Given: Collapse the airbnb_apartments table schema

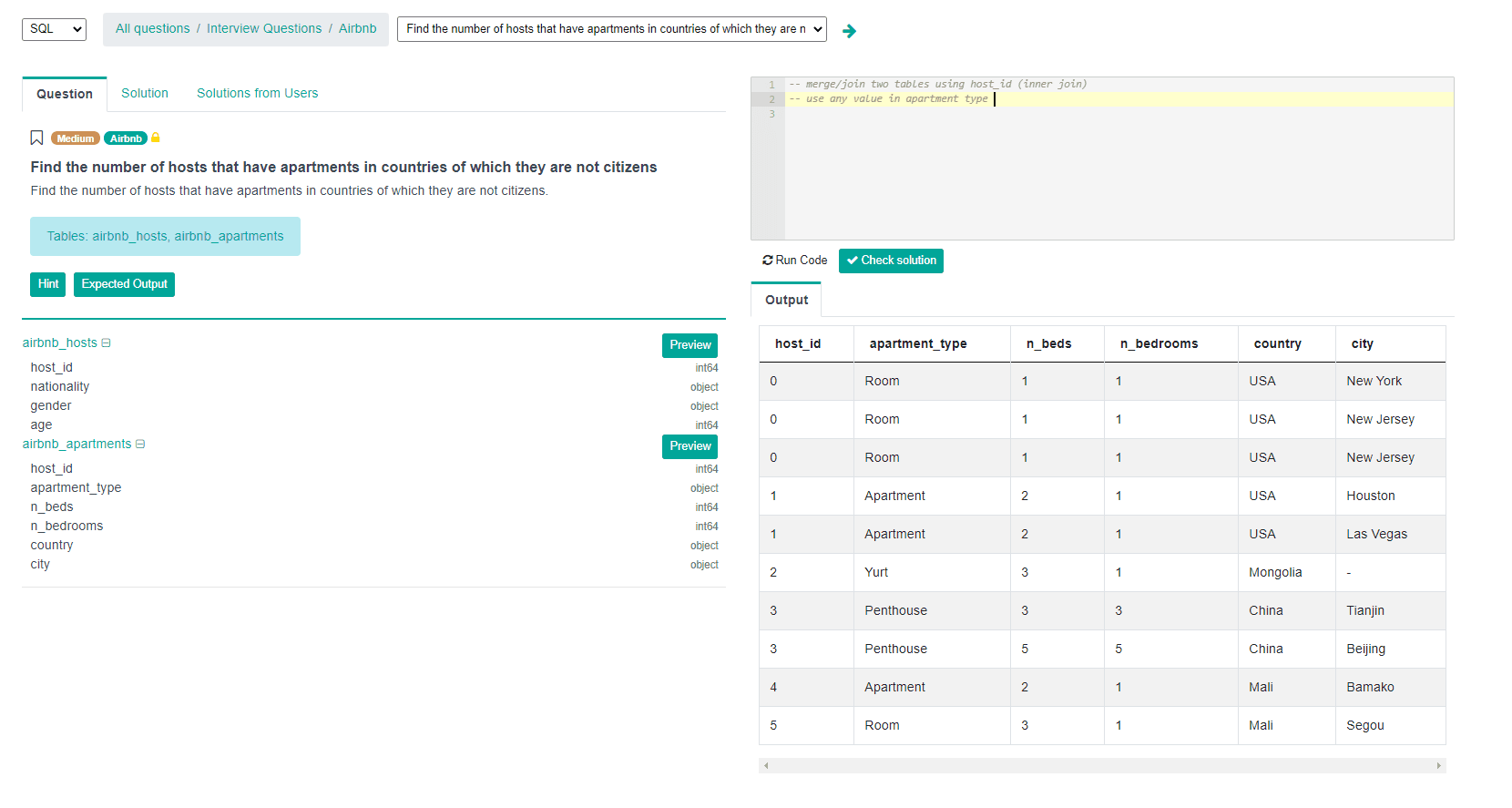Looking at the screenshot, I should tap(140, 445).
